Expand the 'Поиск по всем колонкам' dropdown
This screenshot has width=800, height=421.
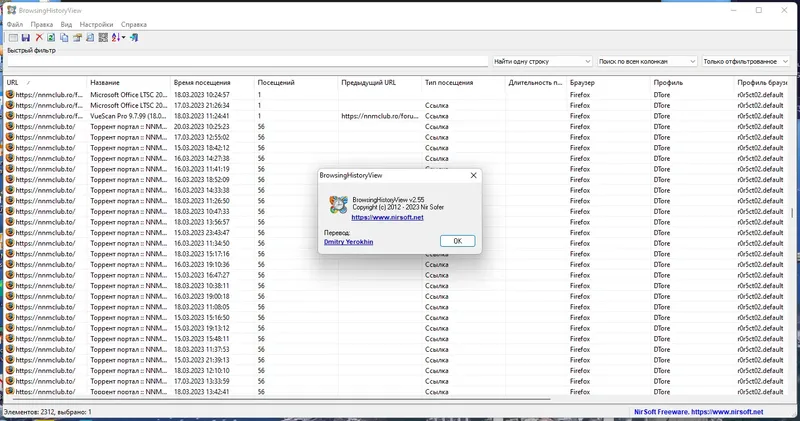(x=692, y=61)
